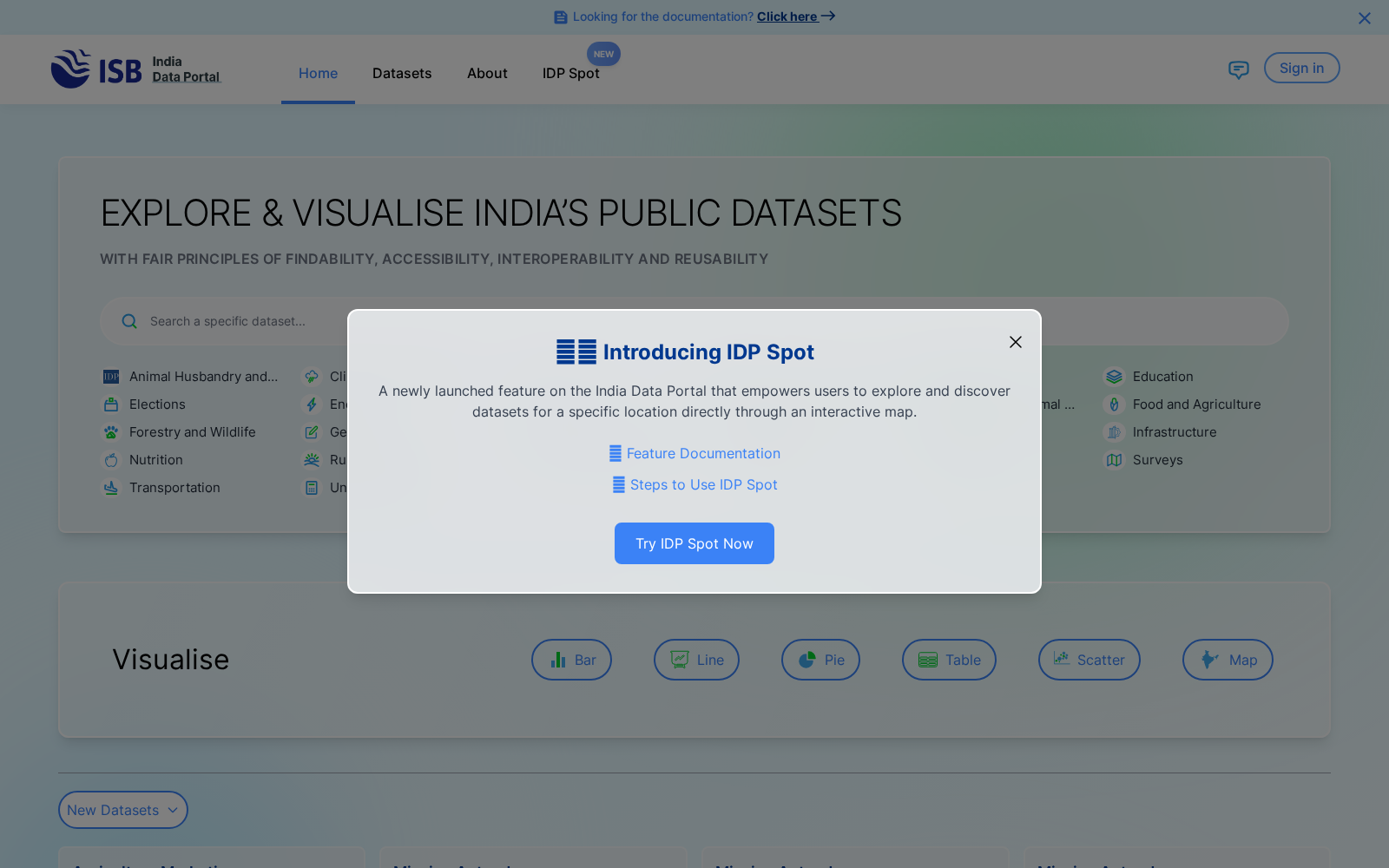This screenshot has width=1389, height=868.
Task: Focus the dataset search field
Action: (x=694, y=321)
